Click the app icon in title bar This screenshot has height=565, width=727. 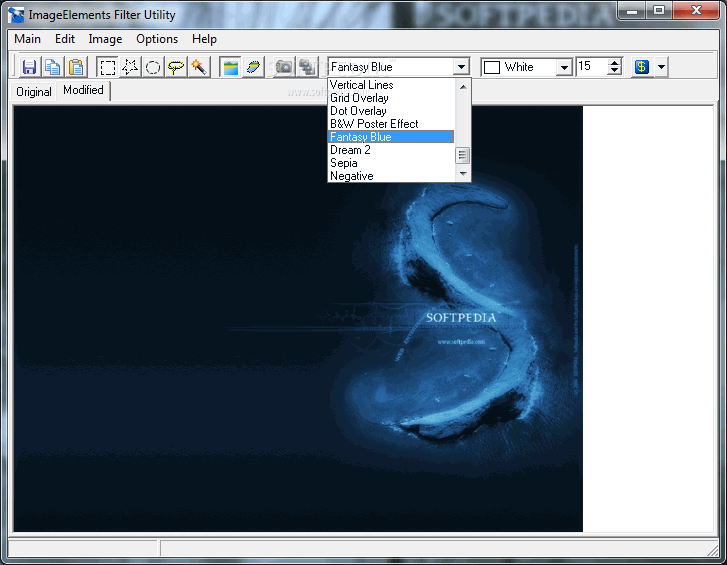click(x=17, y=15)
